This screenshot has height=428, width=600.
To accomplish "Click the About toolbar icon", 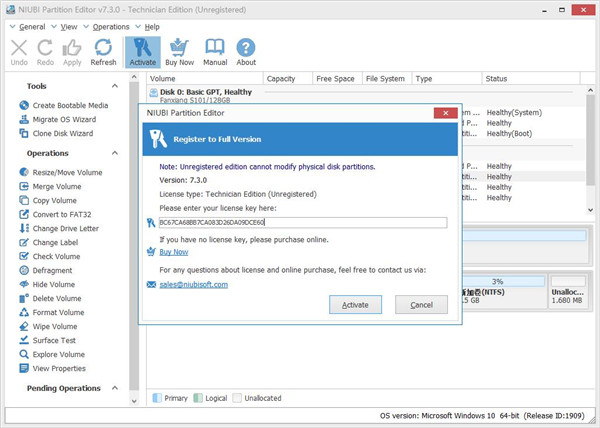I will click(x=246, y=52).
